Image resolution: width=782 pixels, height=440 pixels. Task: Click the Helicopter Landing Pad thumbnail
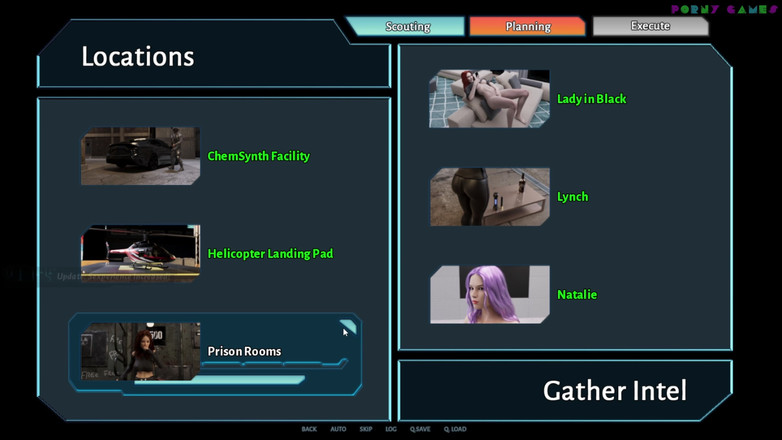(140, 253)
